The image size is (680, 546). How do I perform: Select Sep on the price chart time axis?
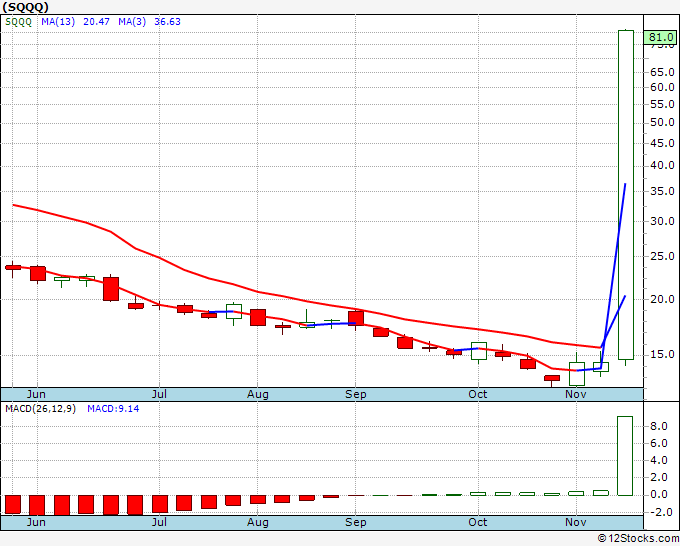click(x=356, y=394)
